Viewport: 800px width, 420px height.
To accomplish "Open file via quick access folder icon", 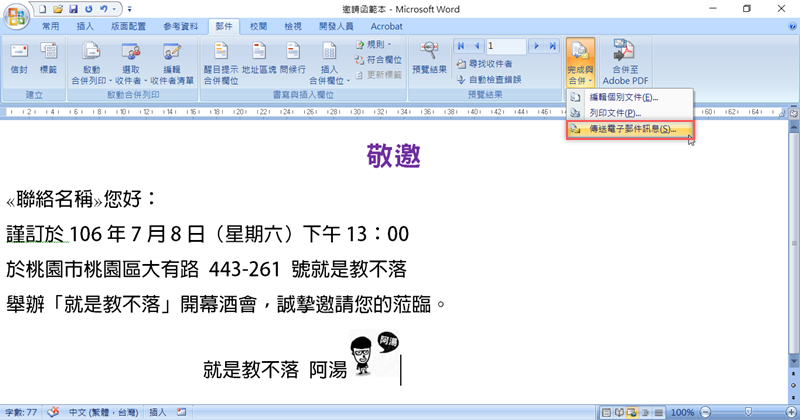I will pos(58,9).
